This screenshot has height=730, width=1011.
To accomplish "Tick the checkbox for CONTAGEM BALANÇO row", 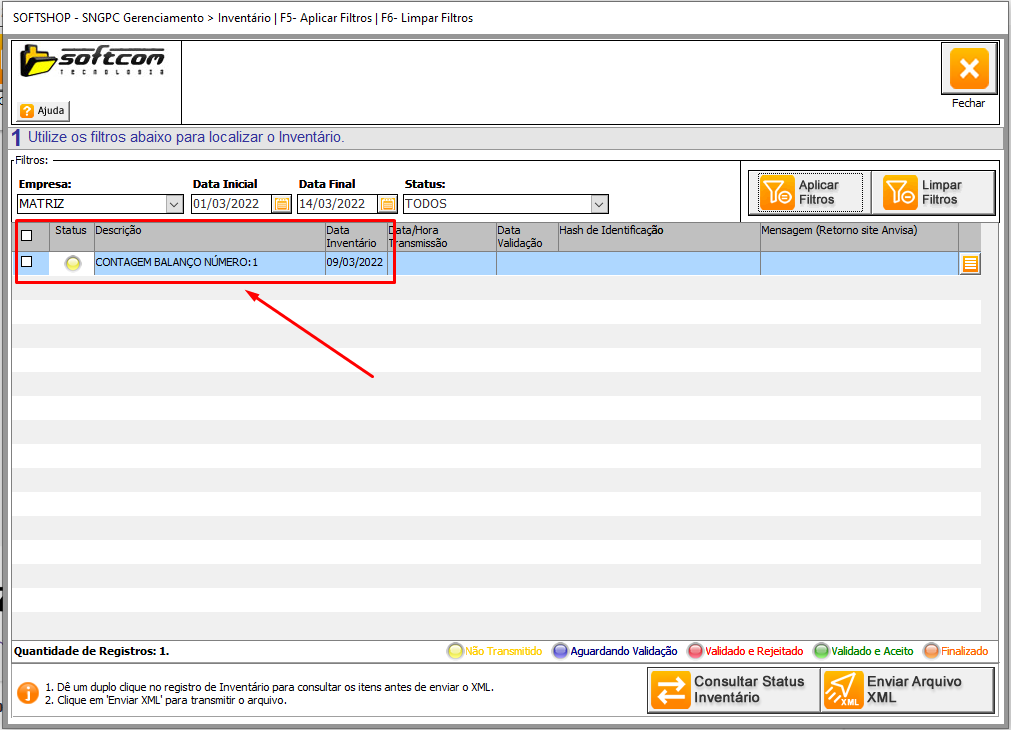I will point(27,262).
